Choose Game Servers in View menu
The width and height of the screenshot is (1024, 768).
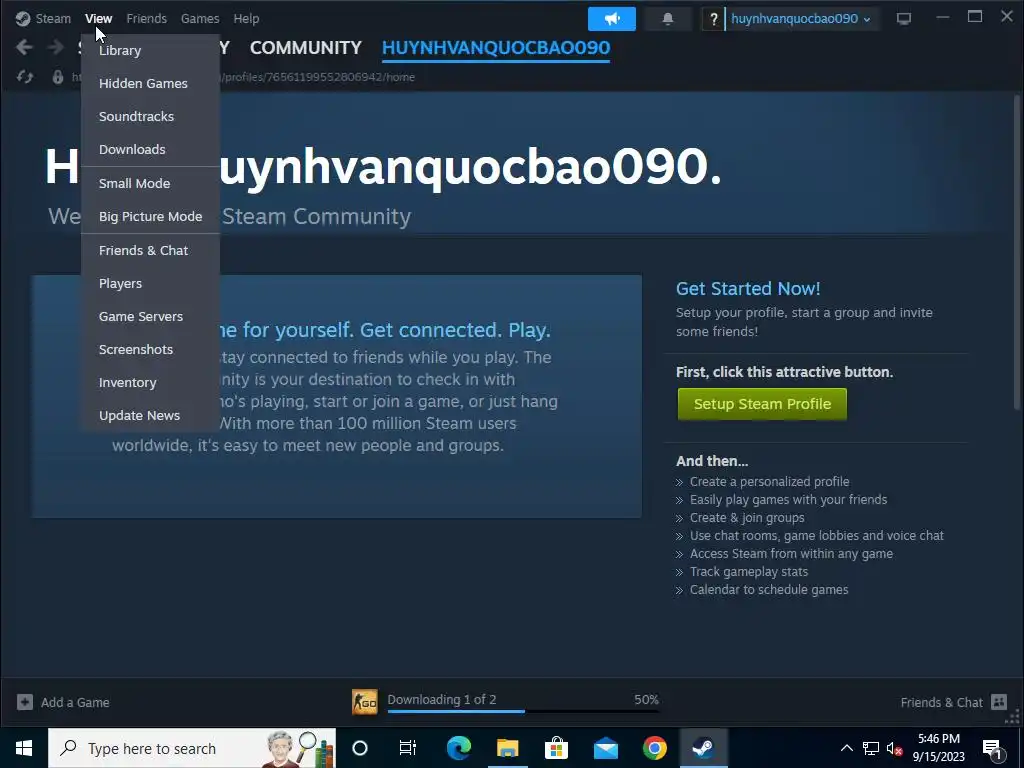(x=150, y=316)
